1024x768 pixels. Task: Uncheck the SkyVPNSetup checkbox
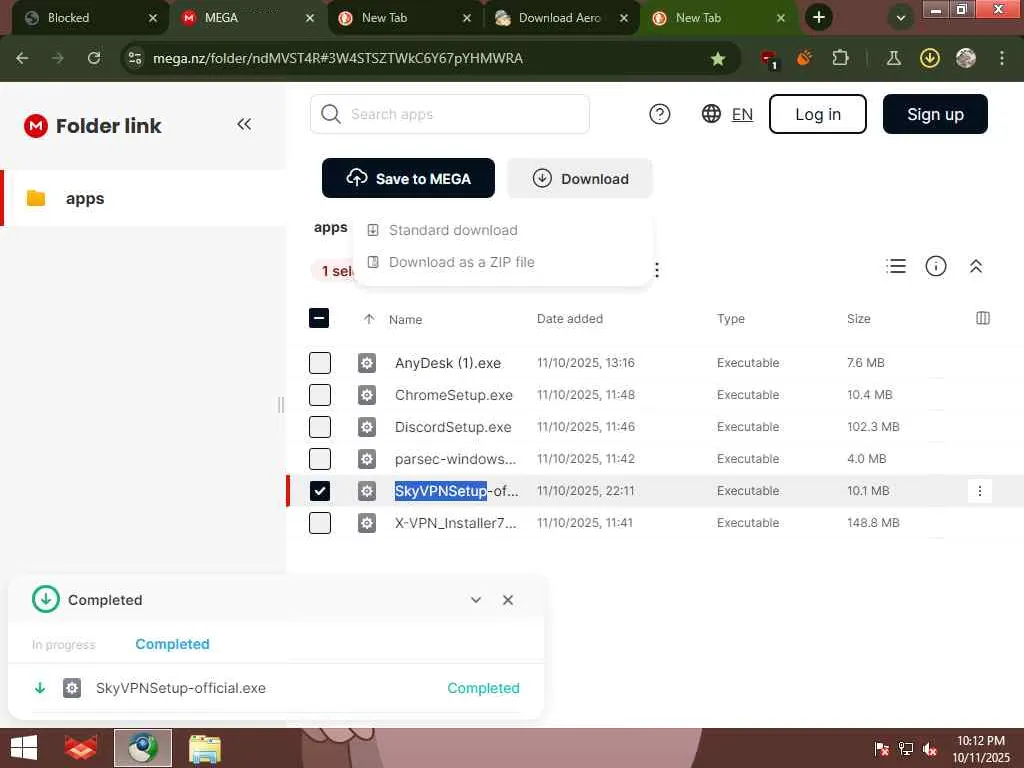[319, 491]
